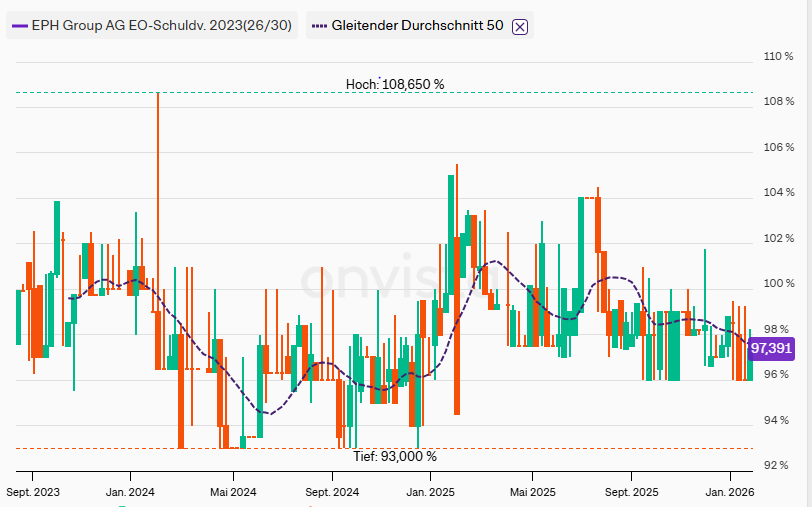The width and height of the screenshot is (812, 507).
Task: Click the Sept. 2025 axis label
Action: (x=632, y=492)
